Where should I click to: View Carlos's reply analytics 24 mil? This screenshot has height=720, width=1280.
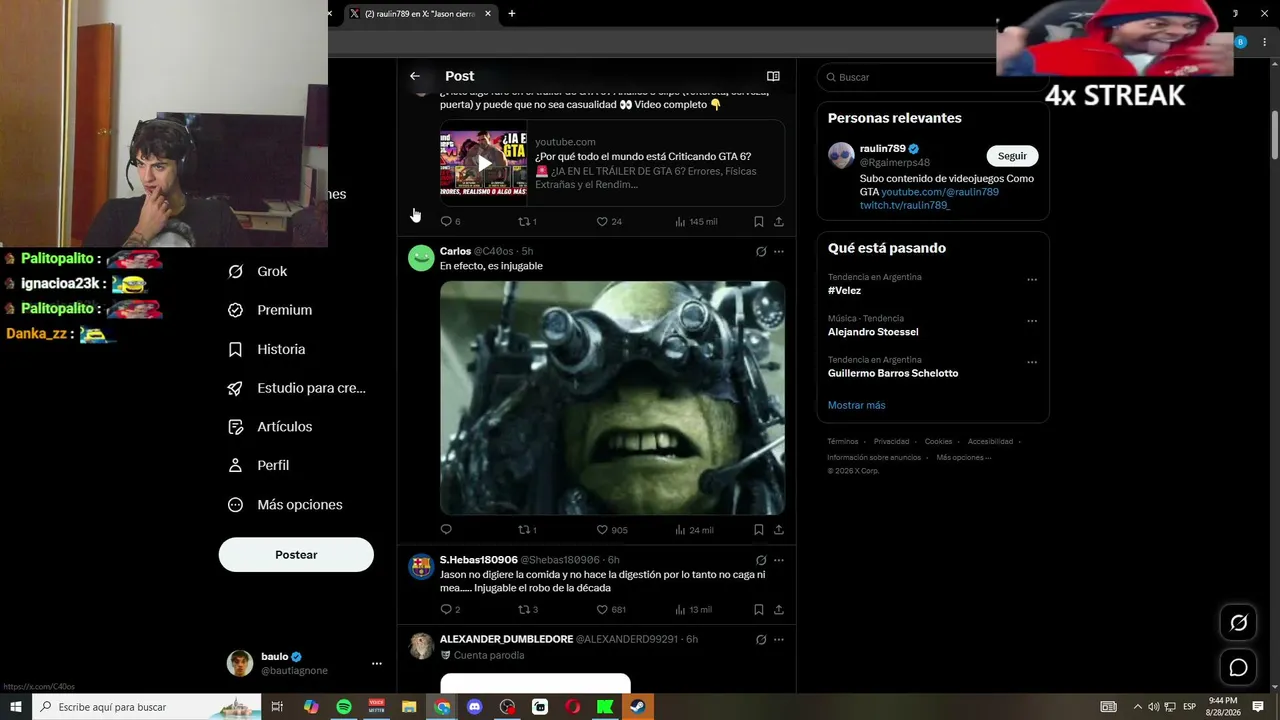[694, 530]
